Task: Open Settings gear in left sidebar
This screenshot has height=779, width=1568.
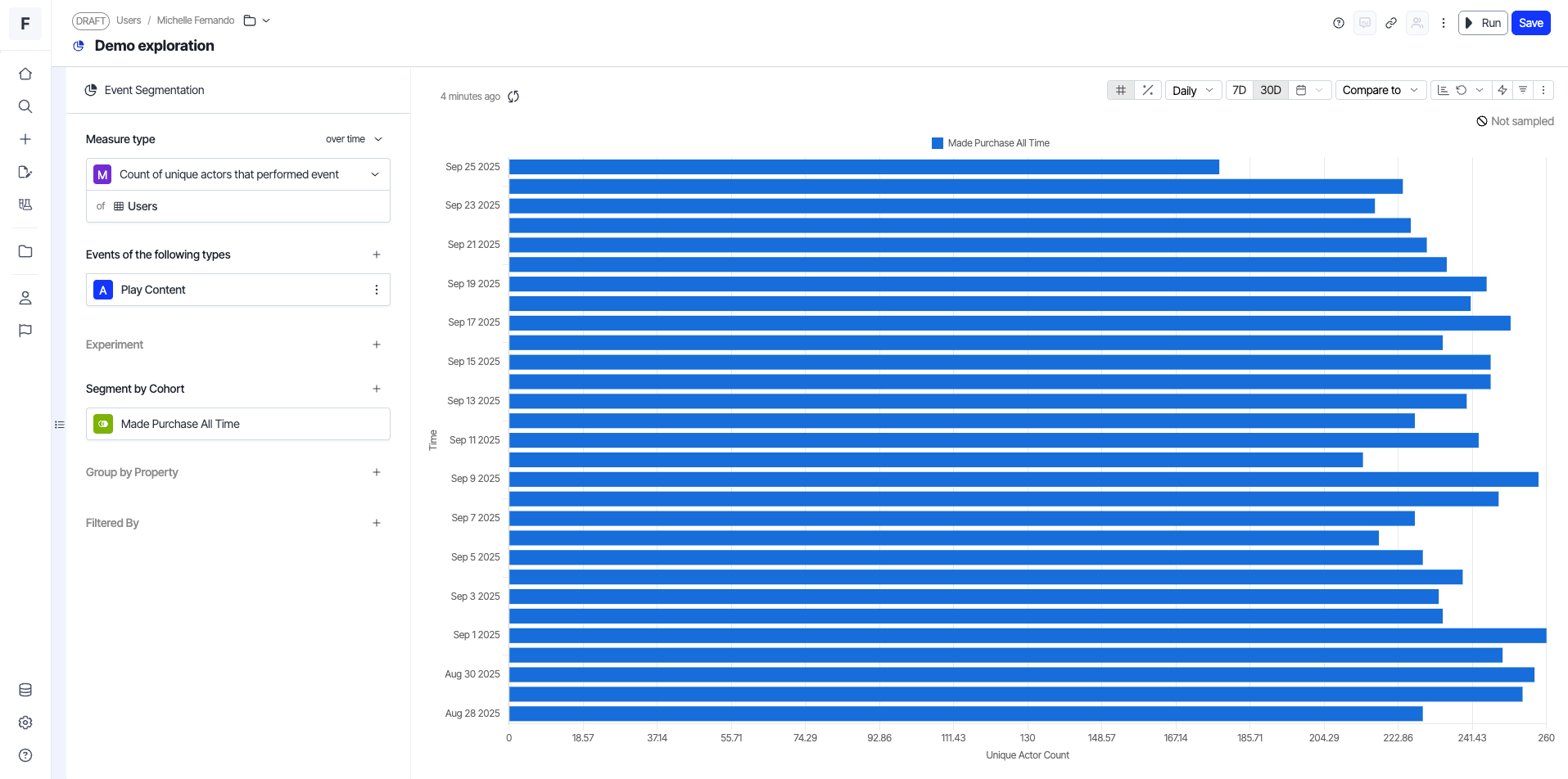Action: click(x=25, y=723)
